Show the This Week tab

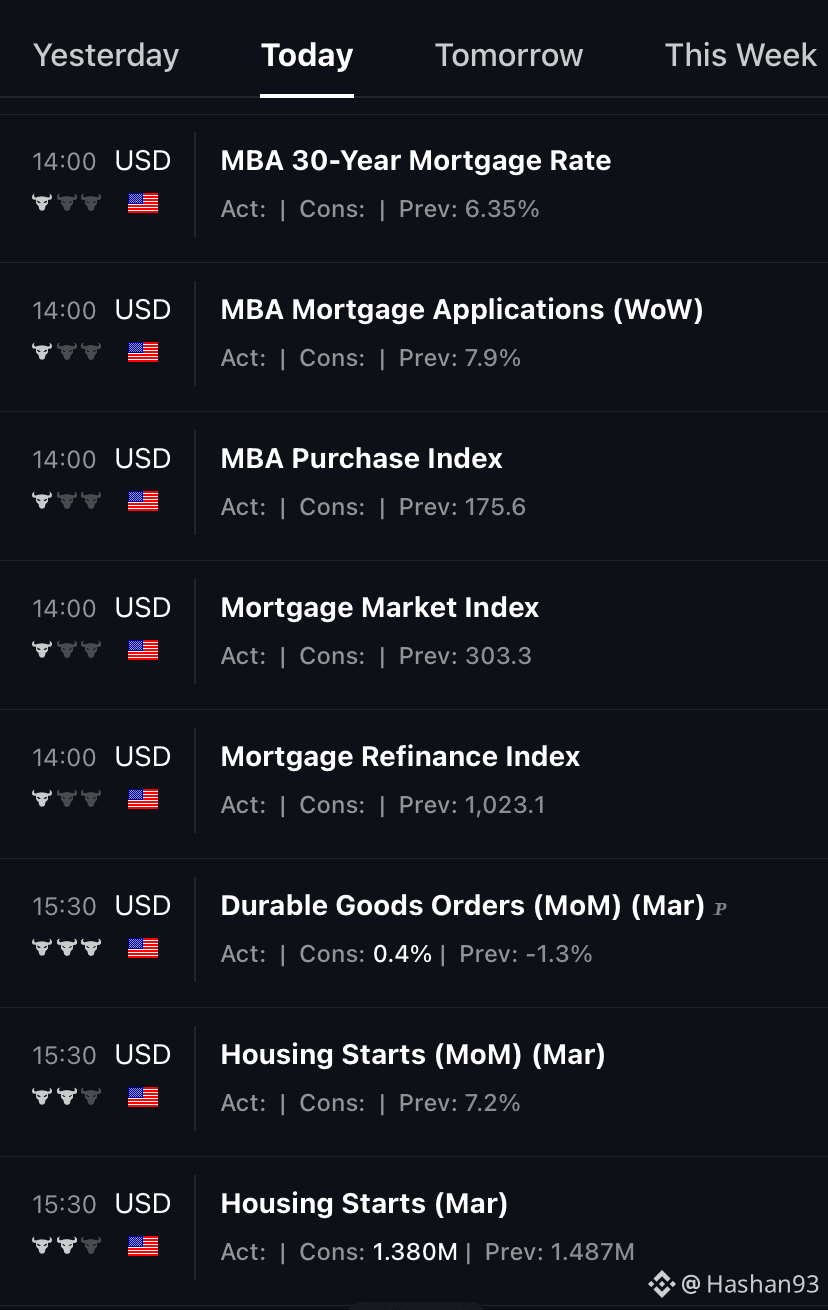click(741, 55)
